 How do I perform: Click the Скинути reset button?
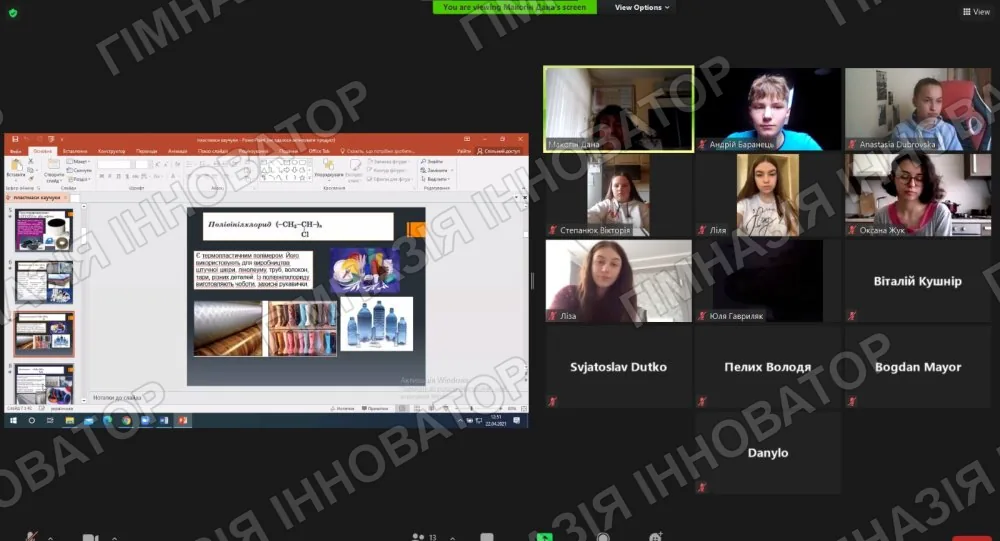click(79, 170)
